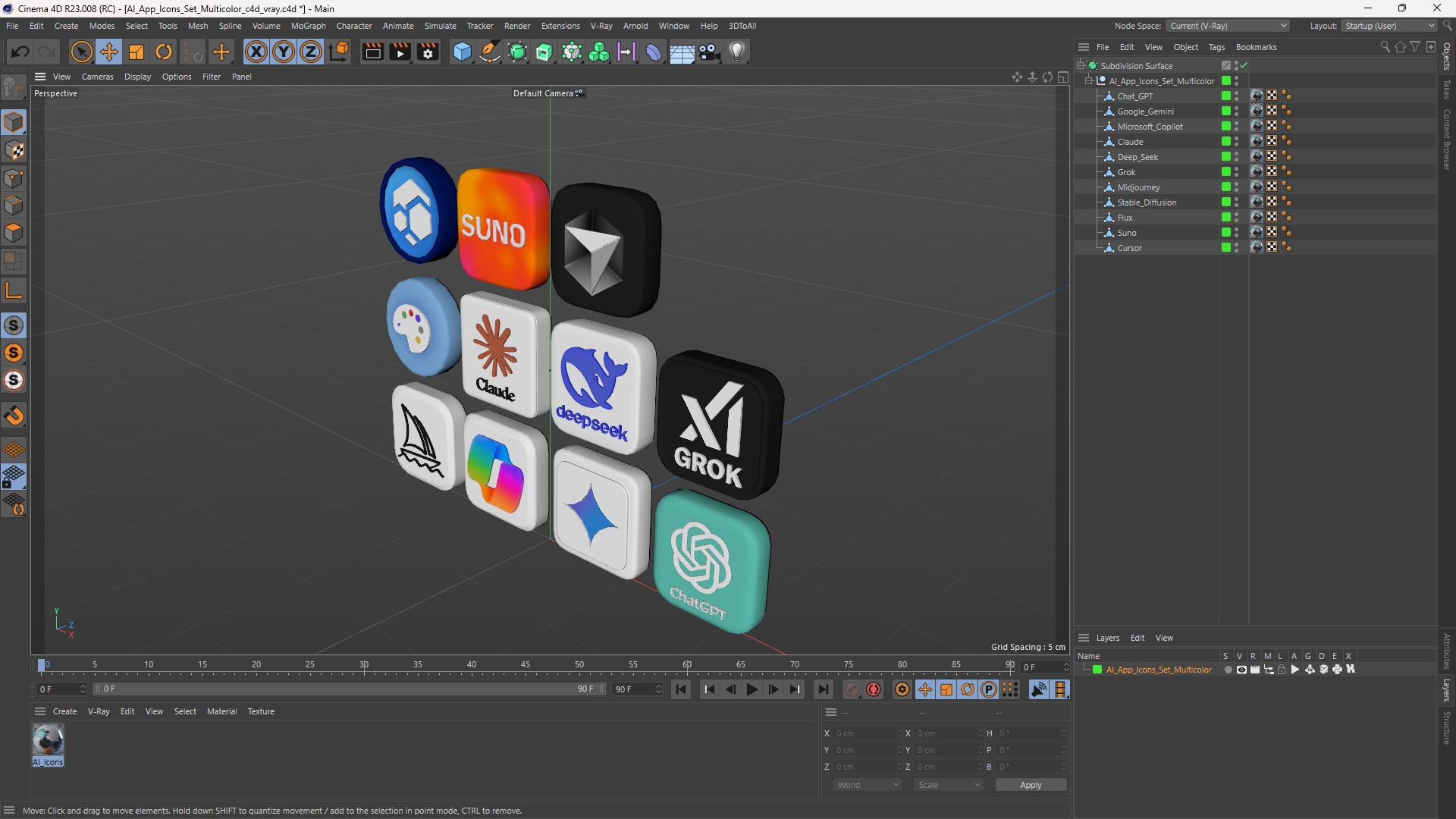This screenshot has height=819, width=1456.
Task: Add a Light object
Action: [737, 52]
